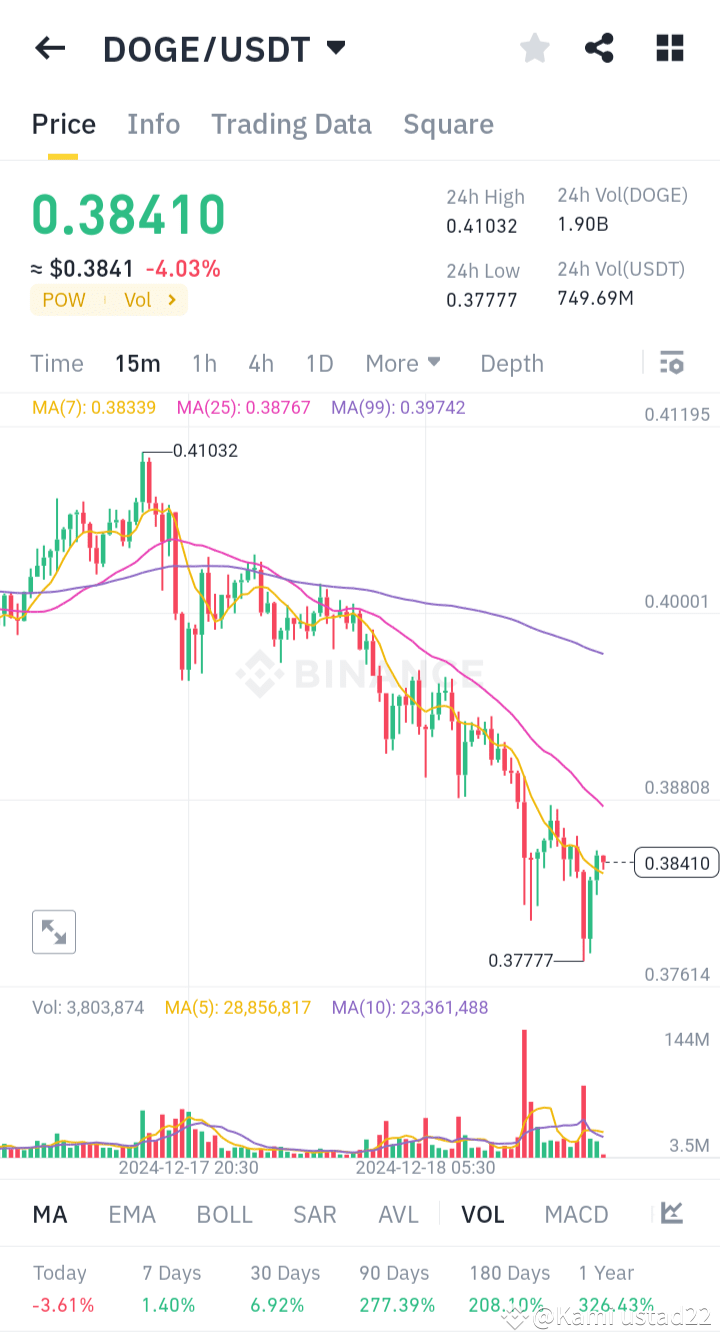Expand the More timeframes dropdown

[402, 363]
